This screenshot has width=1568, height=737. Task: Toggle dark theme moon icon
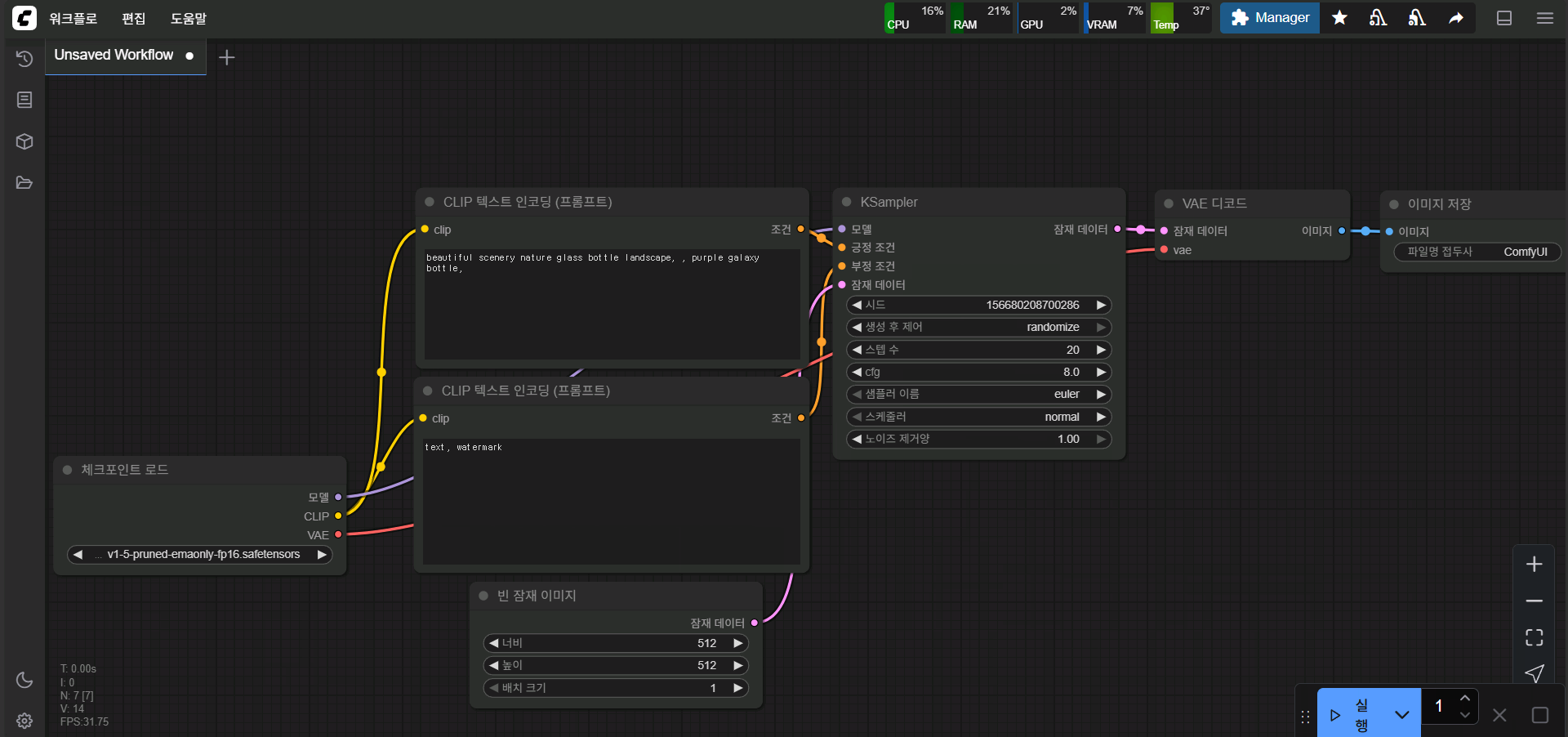coord(24,680)
